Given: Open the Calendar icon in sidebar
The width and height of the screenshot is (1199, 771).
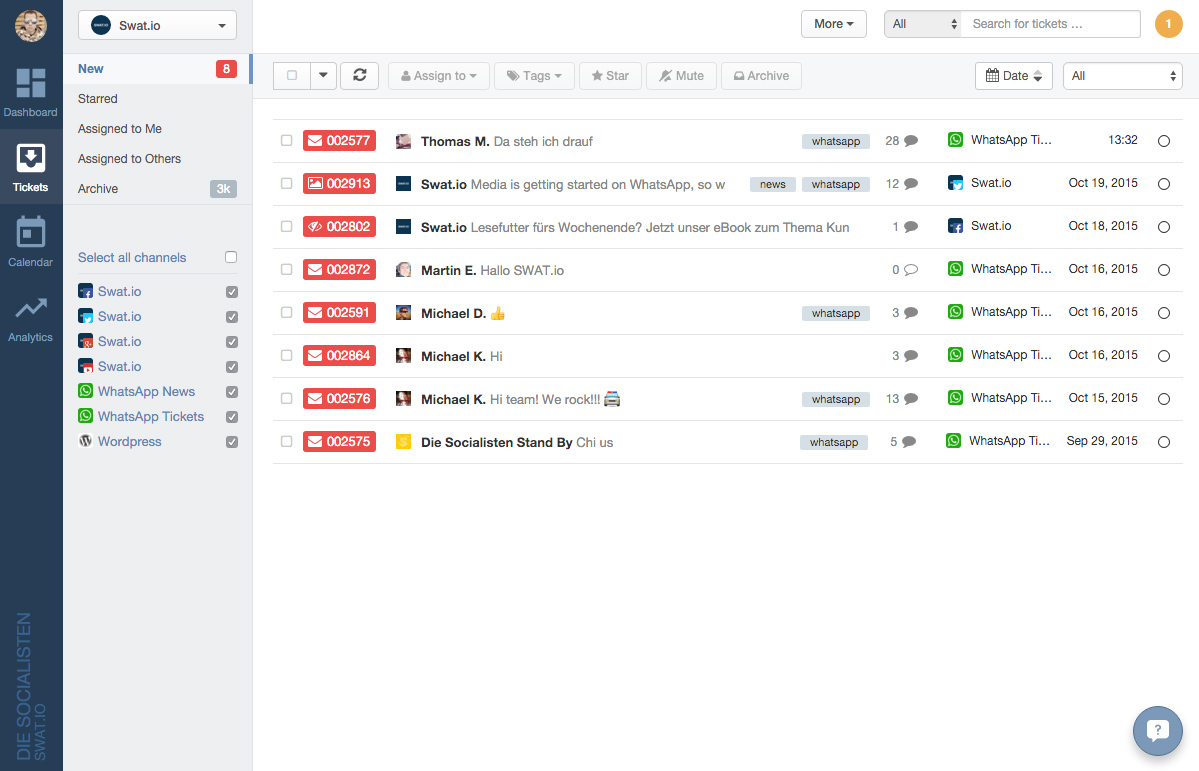Looking at the screenshot, I should 31,233.
